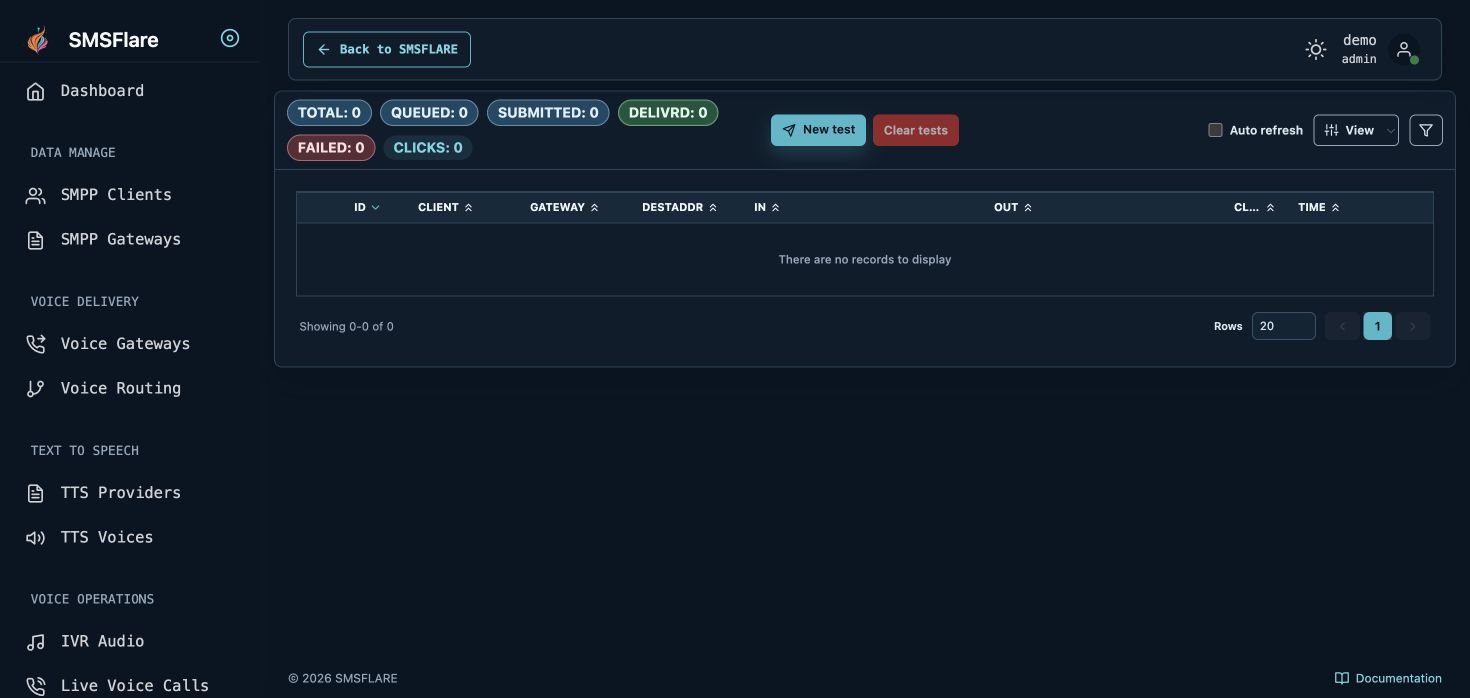Click 'There are no records to display'
The width and height of the screenshot is (1470, 698).
[x=865, y=260]
